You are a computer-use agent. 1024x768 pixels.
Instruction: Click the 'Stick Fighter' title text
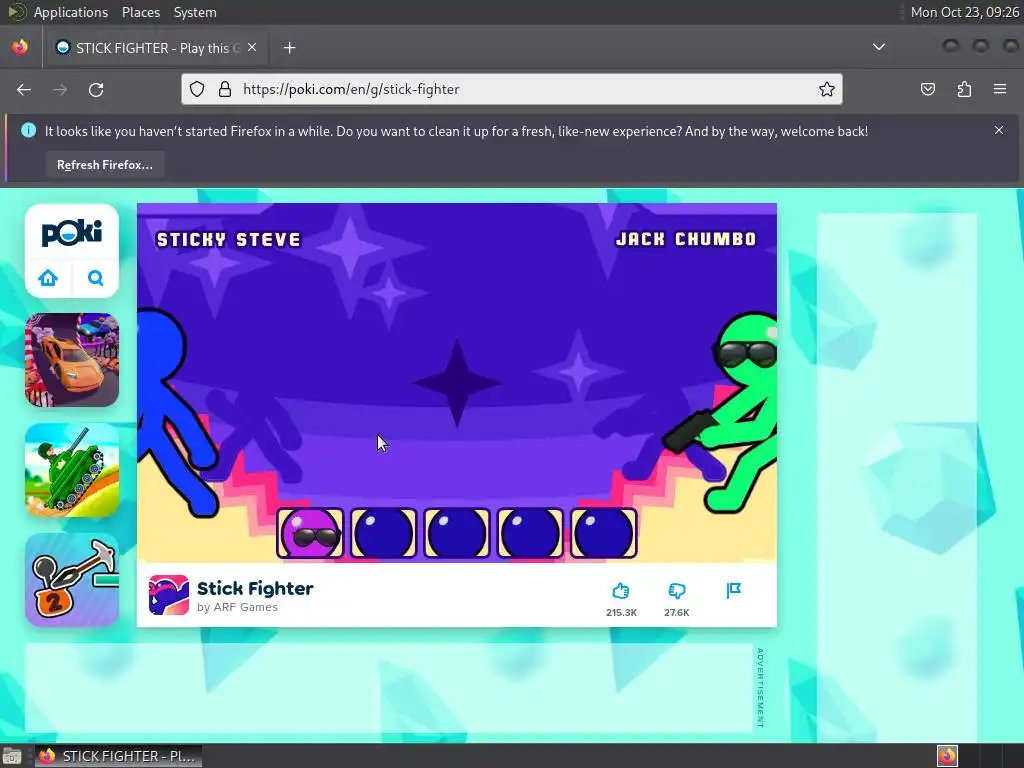(x=255, y=588)
